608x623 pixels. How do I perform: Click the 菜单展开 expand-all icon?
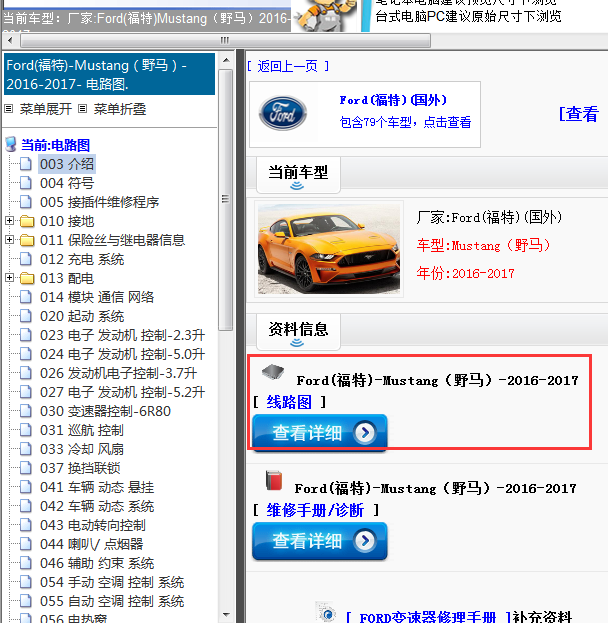point(9,108)
